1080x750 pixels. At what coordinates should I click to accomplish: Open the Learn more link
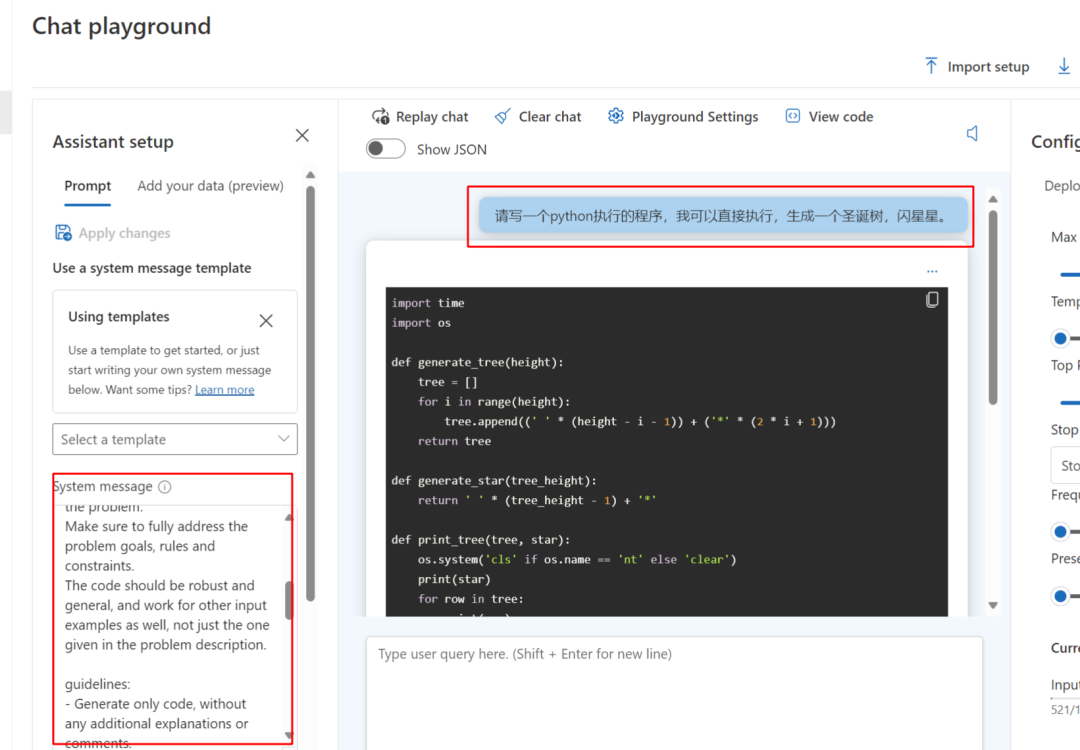[225, 390]
